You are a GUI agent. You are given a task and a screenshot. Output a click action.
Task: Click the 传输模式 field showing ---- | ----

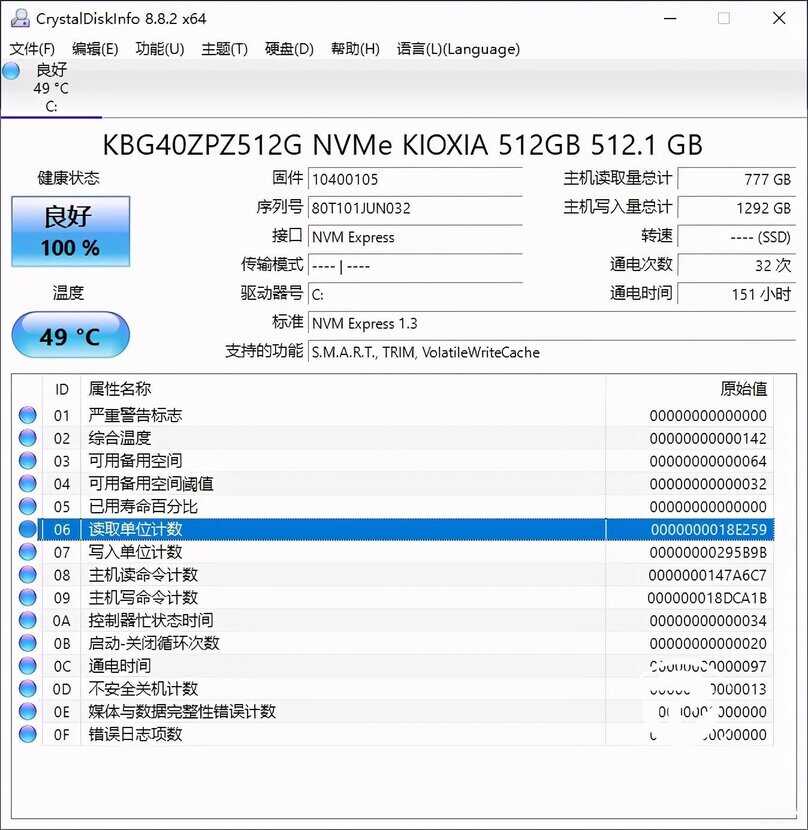tap(416, 265)
